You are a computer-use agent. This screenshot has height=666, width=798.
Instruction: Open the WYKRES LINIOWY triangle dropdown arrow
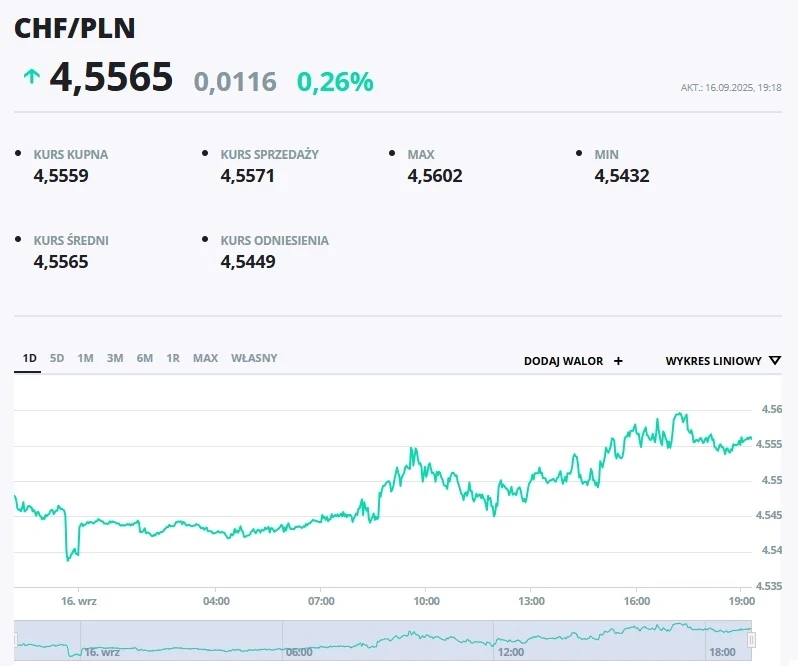pos(775,361)
